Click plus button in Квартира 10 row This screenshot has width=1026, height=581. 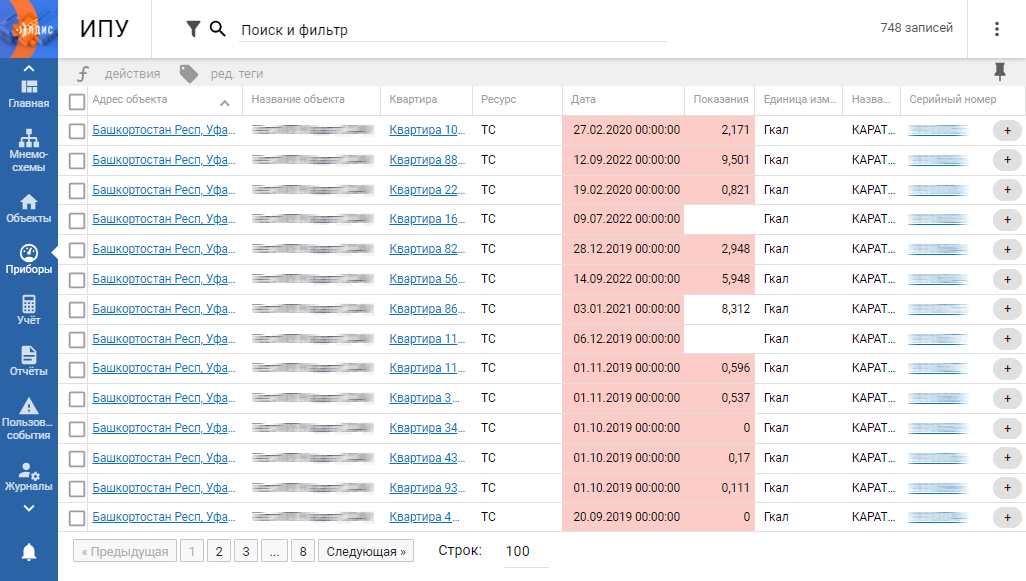(1008, 130)
